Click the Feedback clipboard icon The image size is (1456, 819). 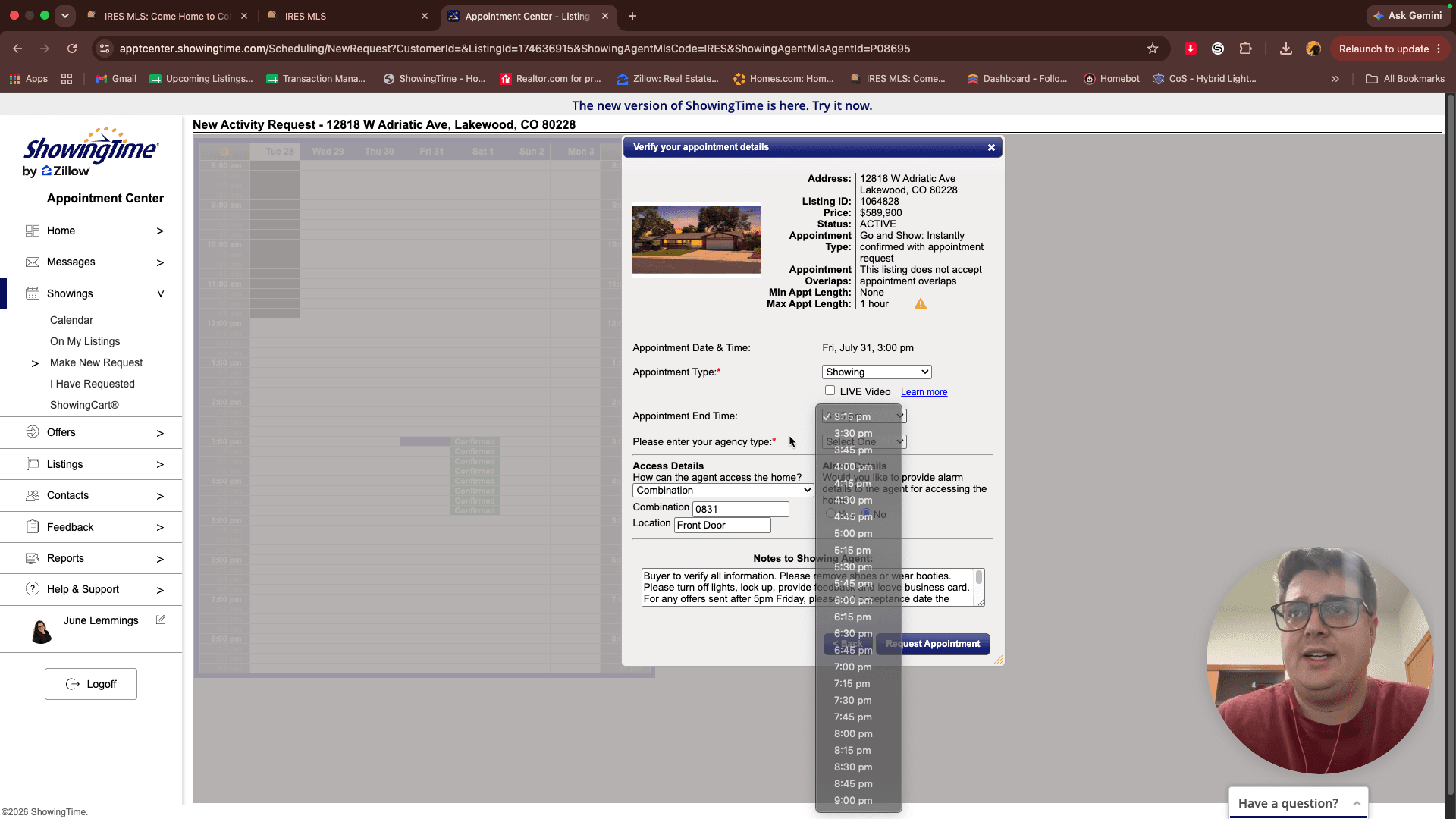click(x=33, y=527)
